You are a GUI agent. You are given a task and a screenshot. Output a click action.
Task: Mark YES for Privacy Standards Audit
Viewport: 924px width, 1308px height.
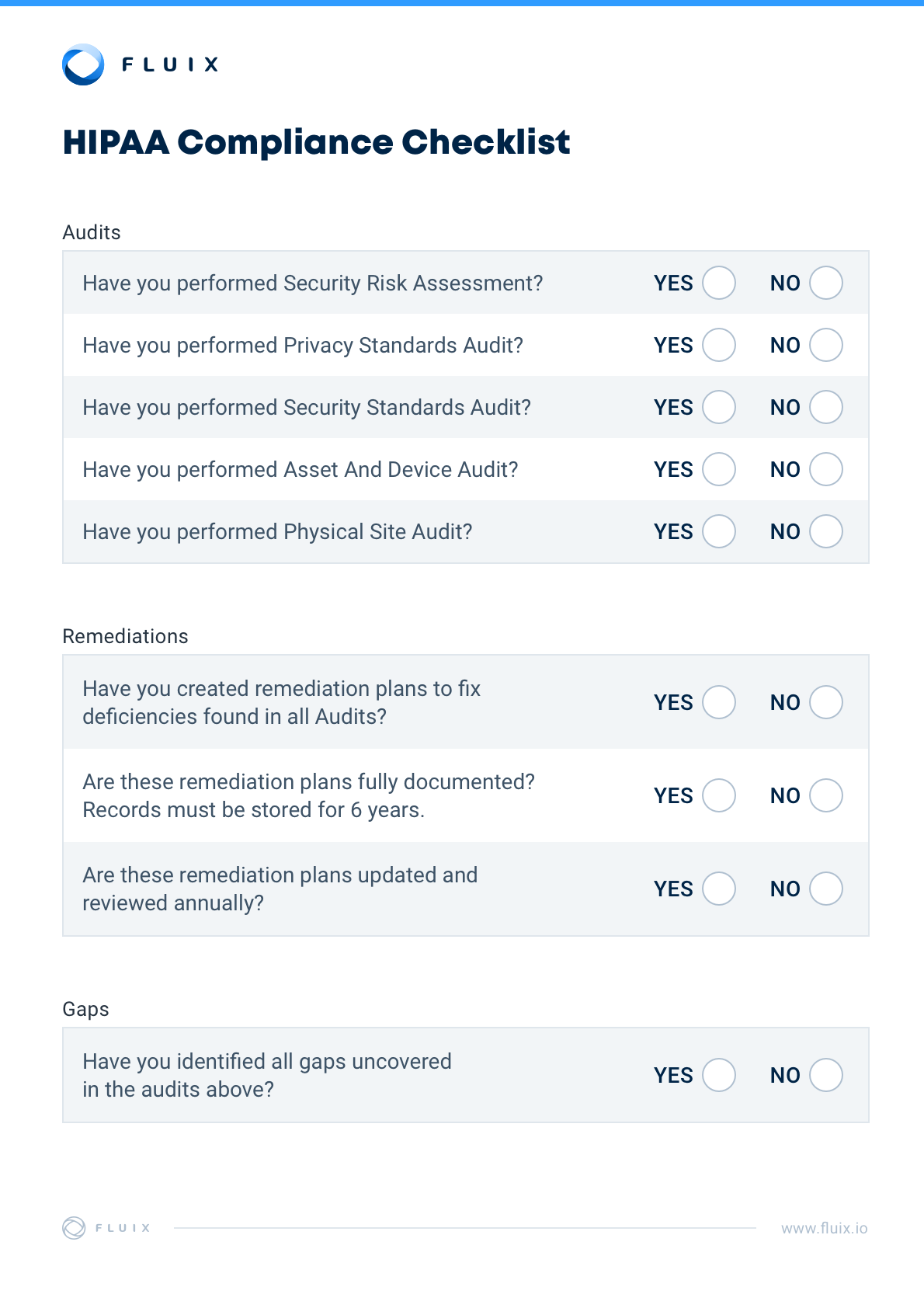point(719,345)
